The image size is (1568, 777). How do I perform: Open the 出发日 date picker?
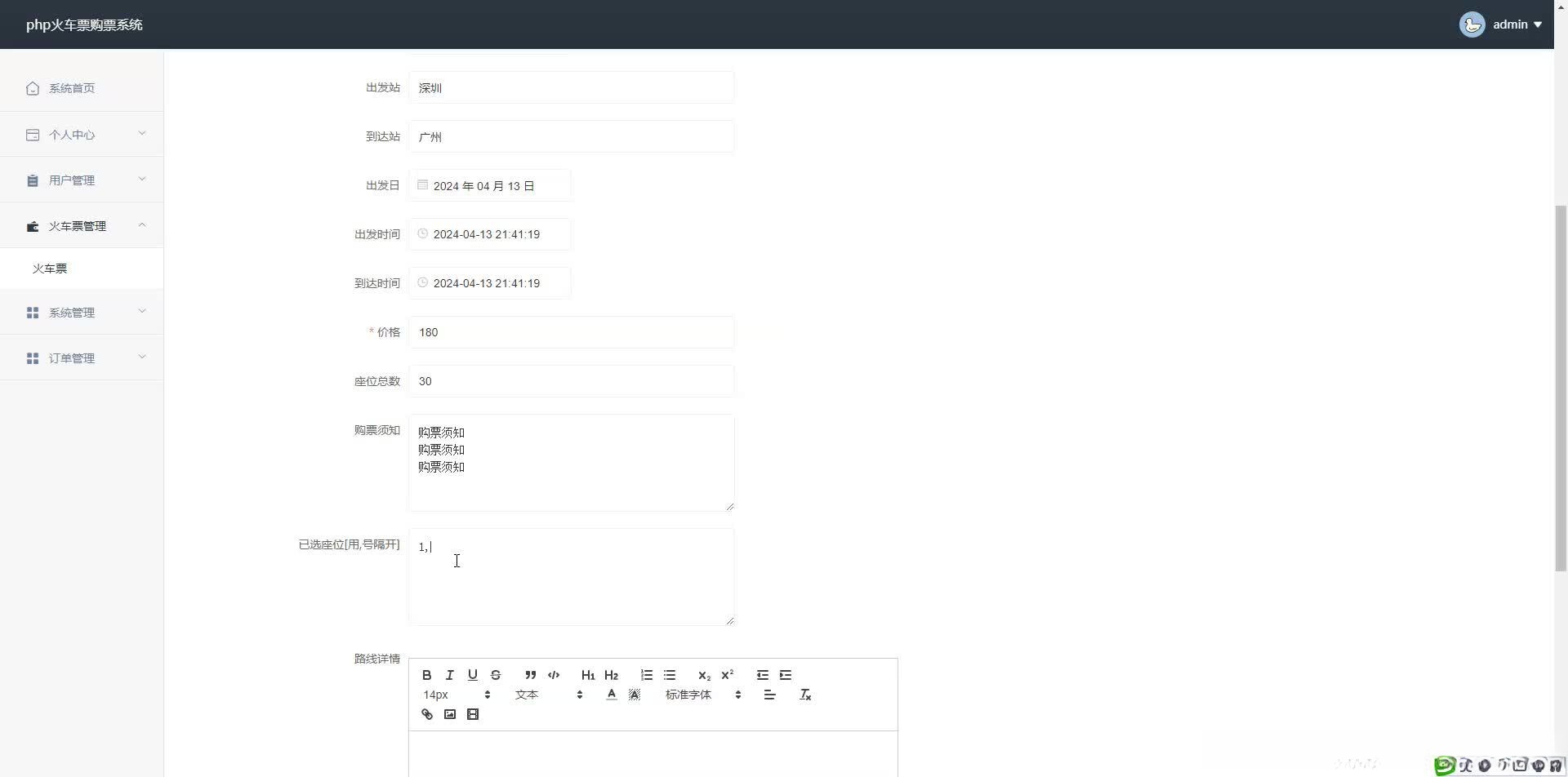coord(489,185)
